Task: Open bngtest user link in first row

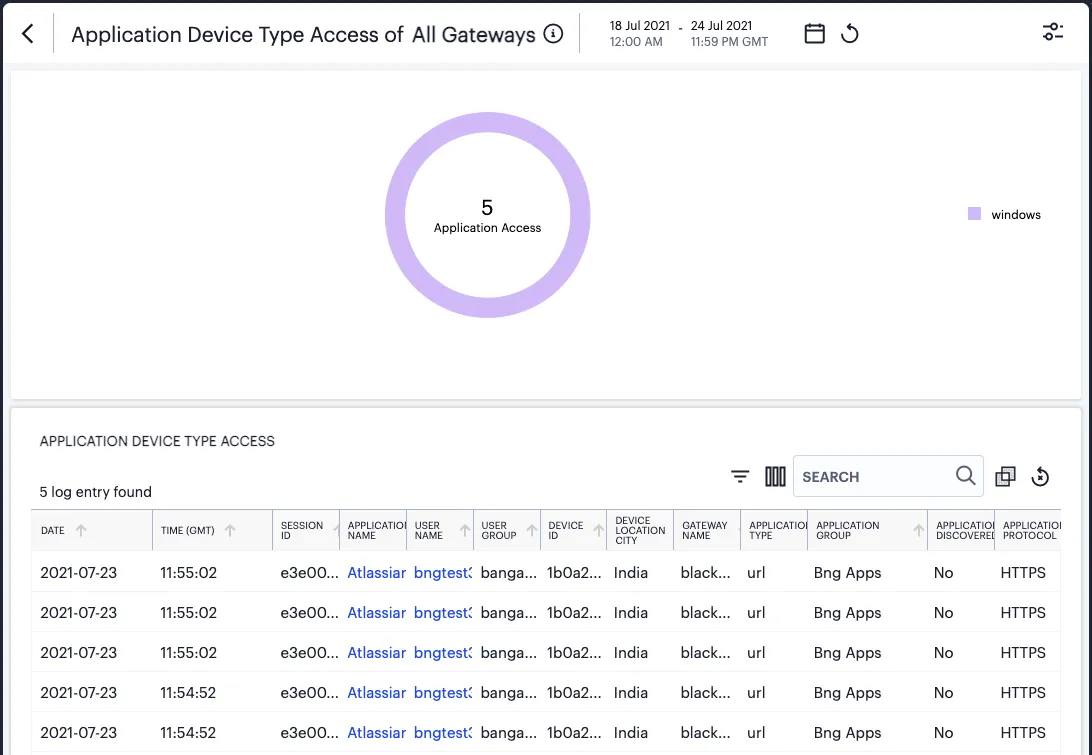Action: coord(442,573)
